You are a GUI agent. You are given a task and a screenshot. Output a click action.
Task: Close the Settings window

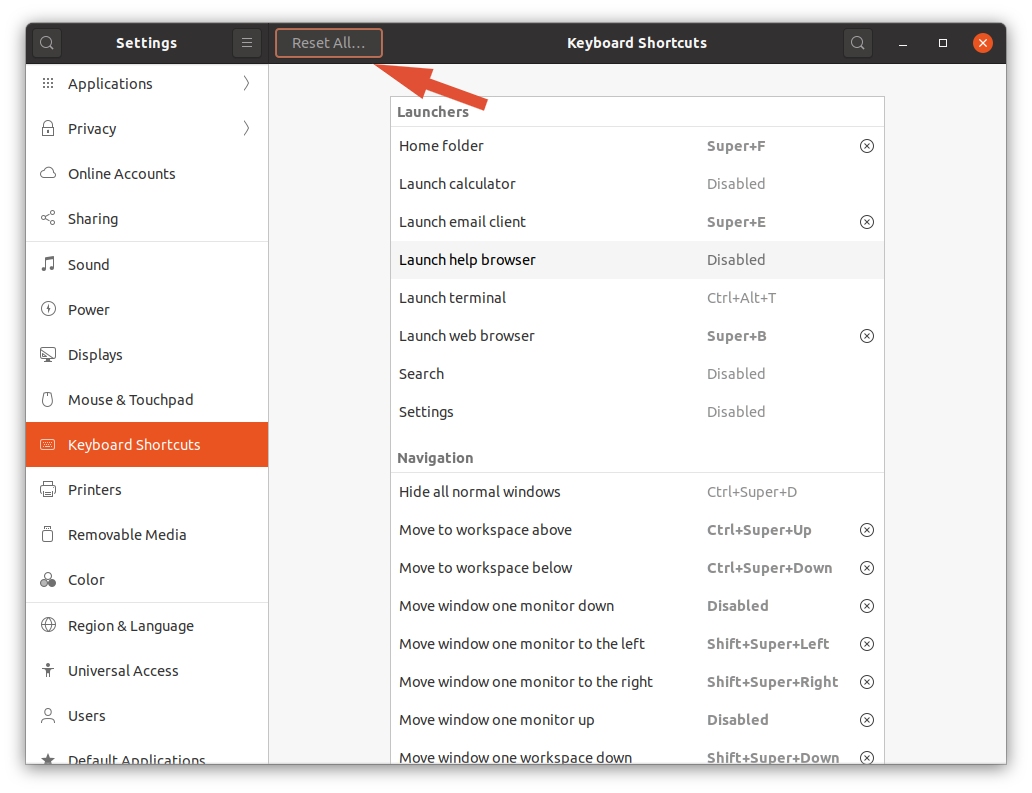[x=983, y=43]
